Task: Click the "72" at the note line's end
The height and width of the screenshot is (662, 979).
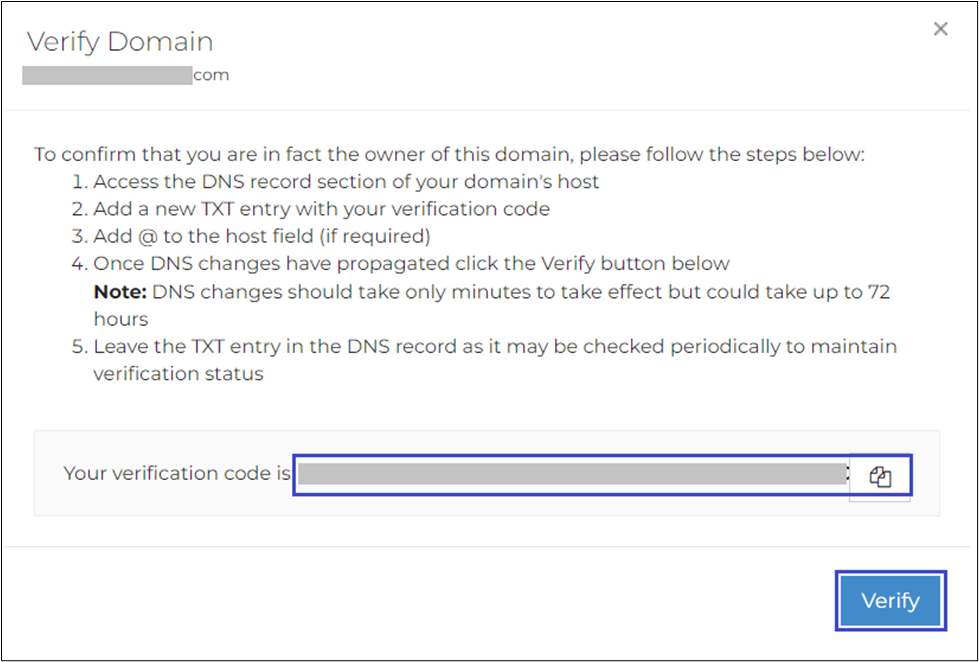Action: (x=877, y=292)
